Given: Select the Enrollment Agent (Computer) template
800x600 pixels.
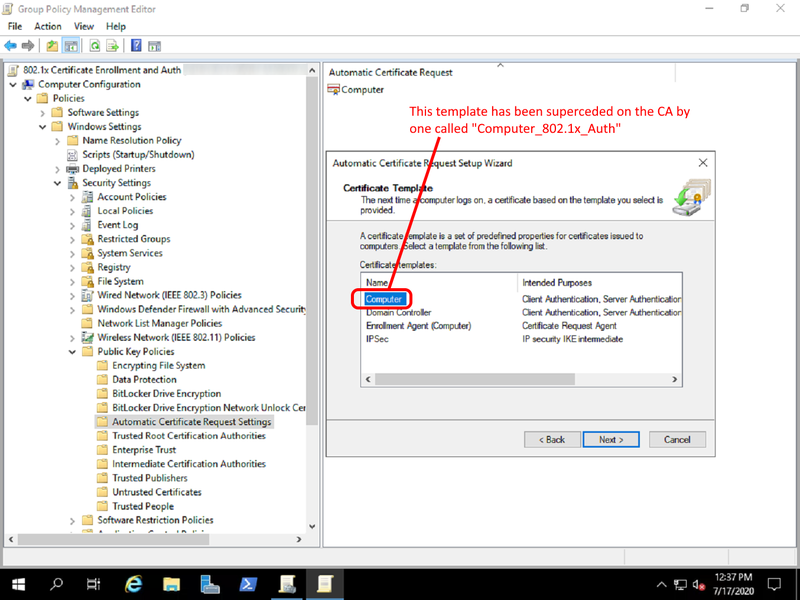Looking at the screenshot, I should pos(418,326).
